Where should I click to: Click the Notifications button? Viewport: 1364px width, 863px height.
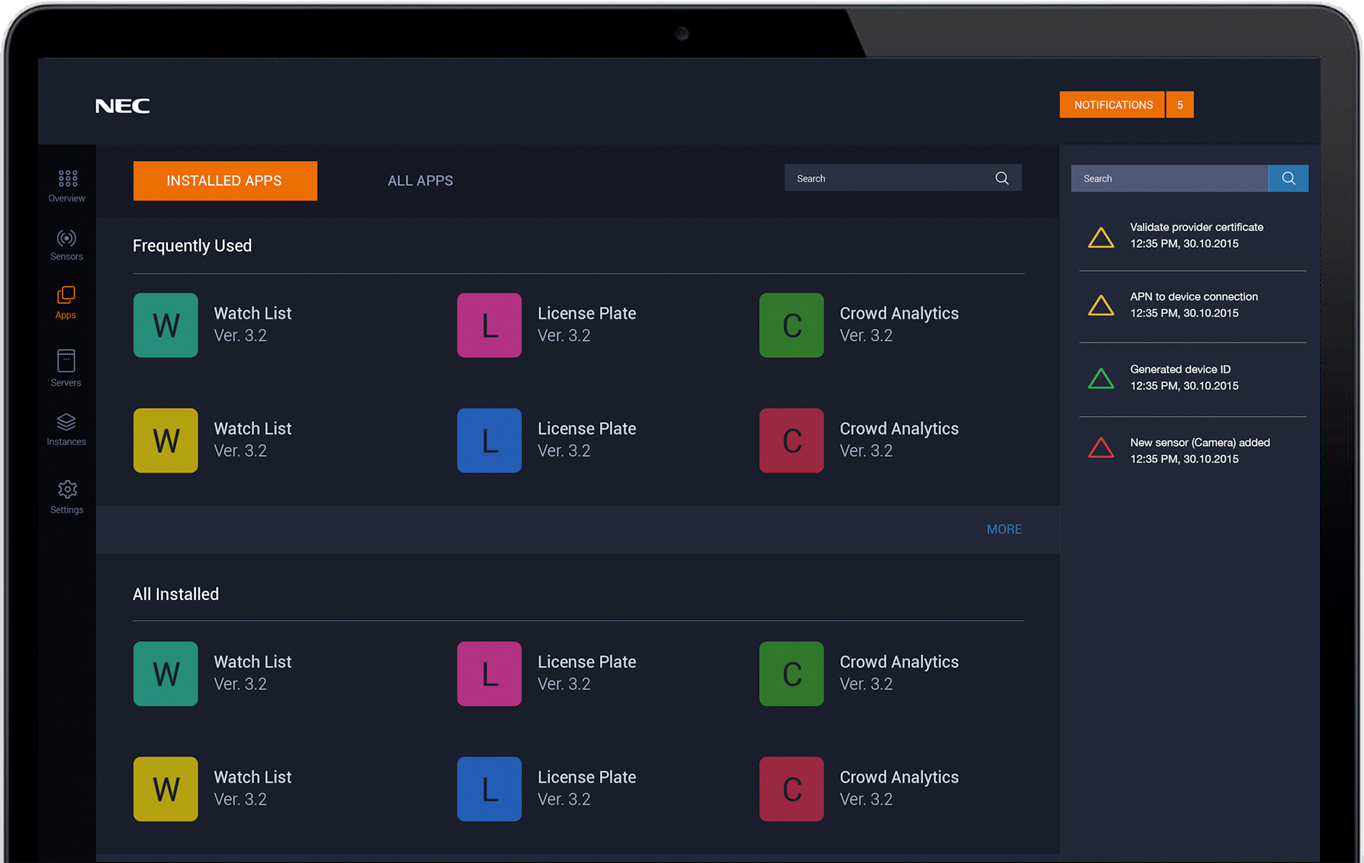click(1112, 105)
